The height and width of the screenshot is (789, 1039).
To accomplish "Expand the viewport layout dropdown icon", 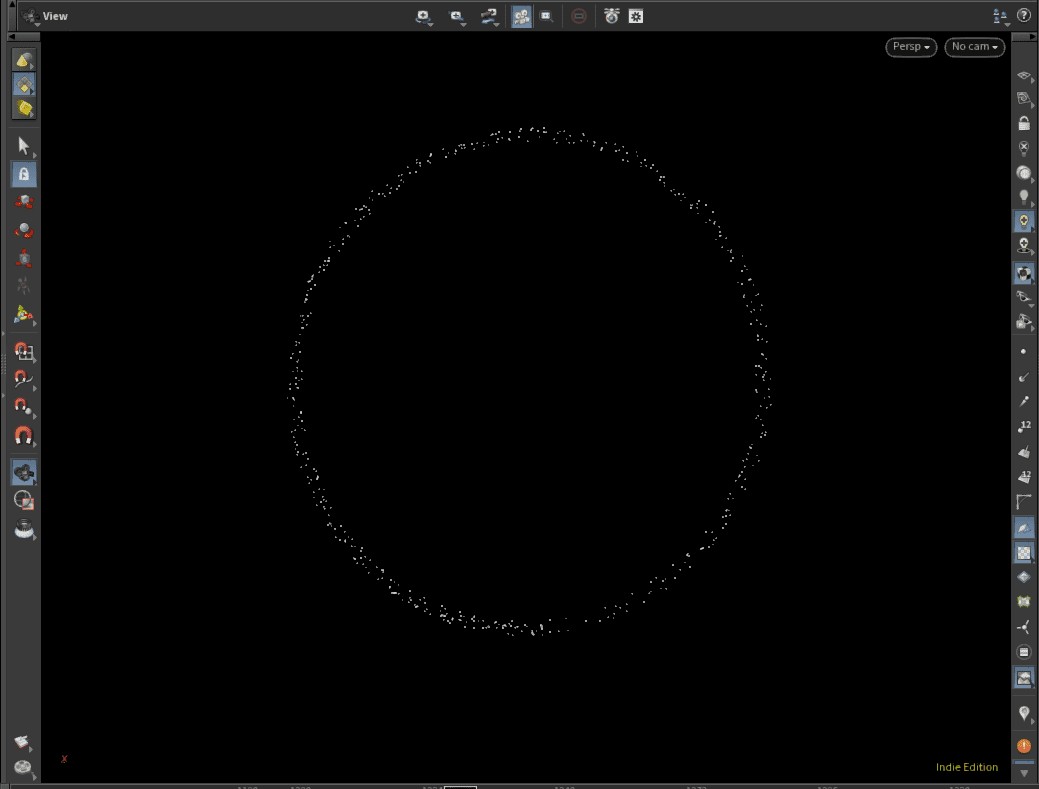I will 1000,16.
